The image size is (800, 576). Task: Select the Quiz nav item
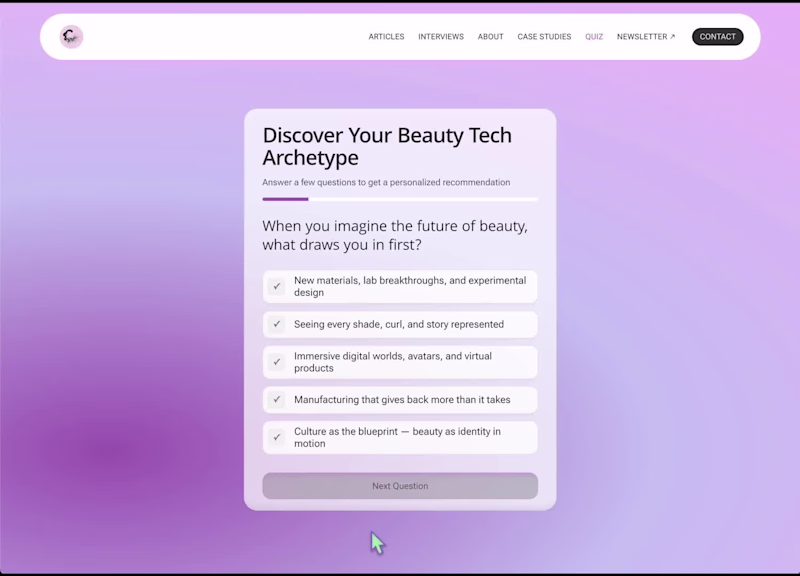pos(594,37)
